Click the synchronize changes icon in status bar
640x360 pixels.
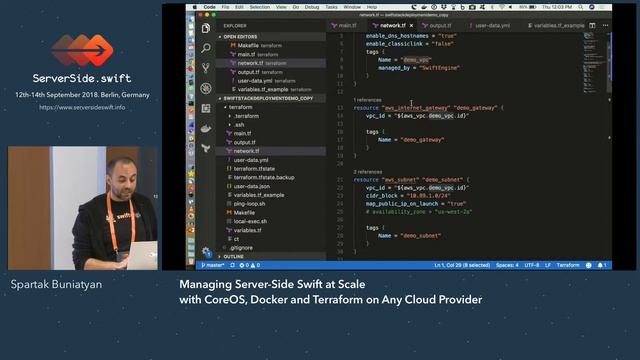coord(232,265)
